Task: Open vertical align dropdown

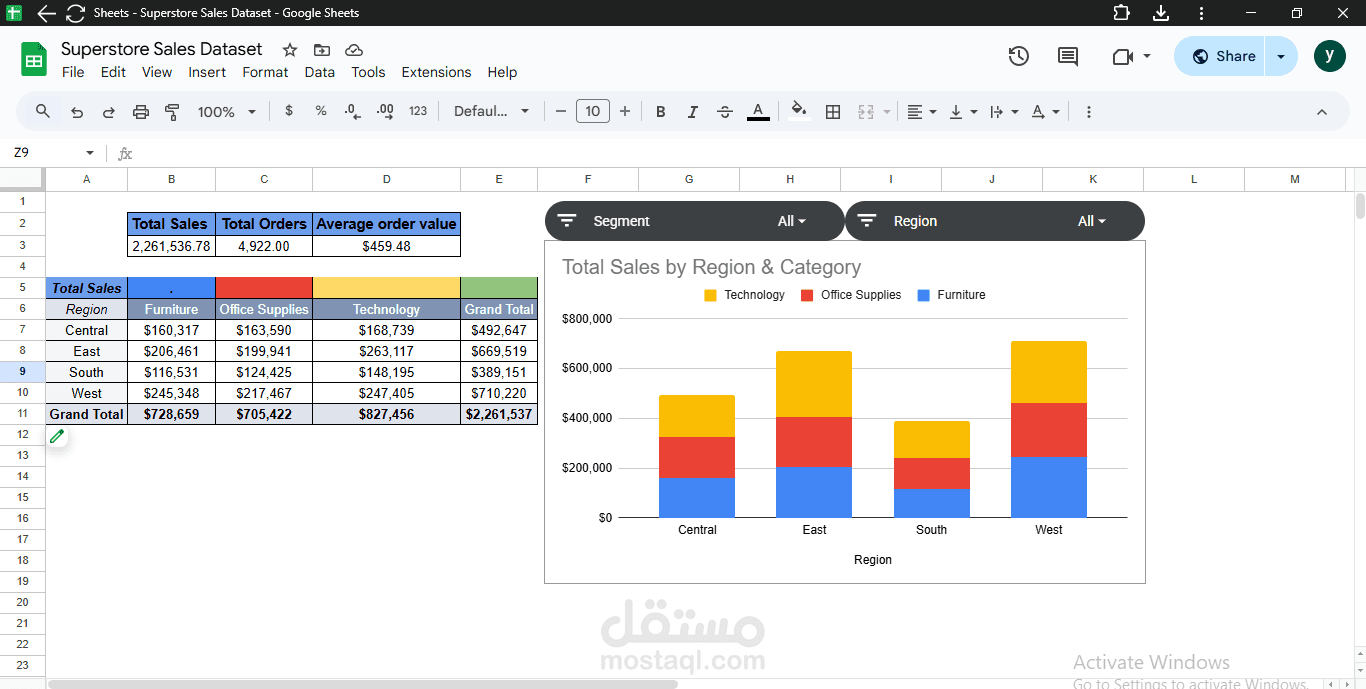Action: point(962,112)
